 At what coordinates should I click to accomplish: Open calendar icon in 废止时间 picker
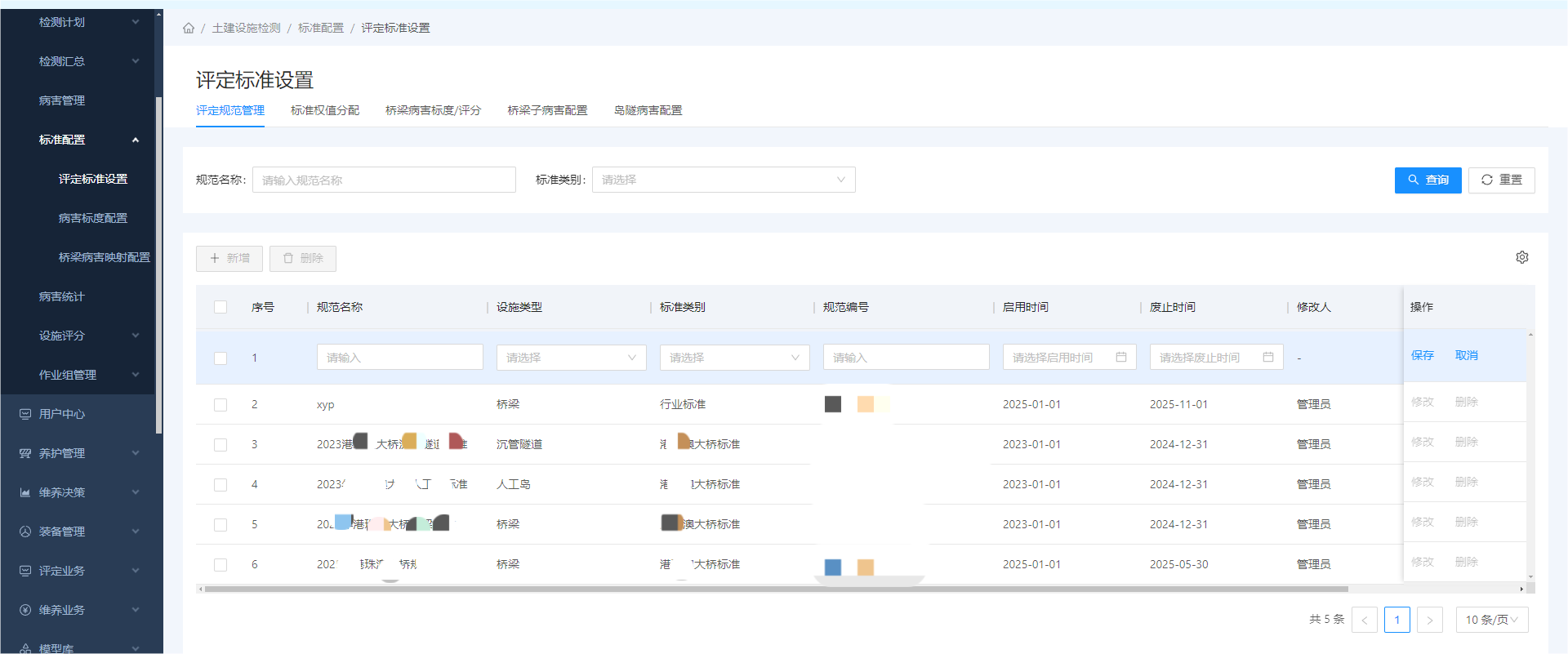click(x=1268, y=357)
